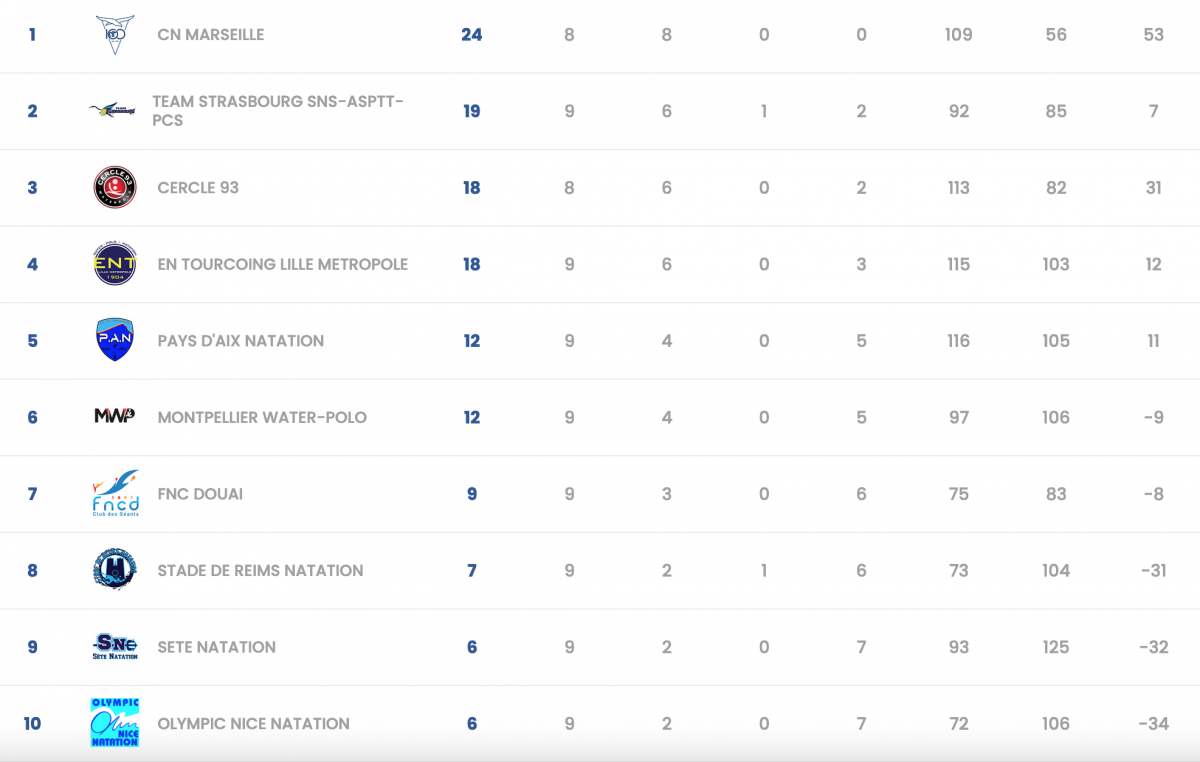Viewport: 1200px width, 762px height.
Task: Click Stade de Reims' -31 goal difference
Action: click(x=1153, y=571)
